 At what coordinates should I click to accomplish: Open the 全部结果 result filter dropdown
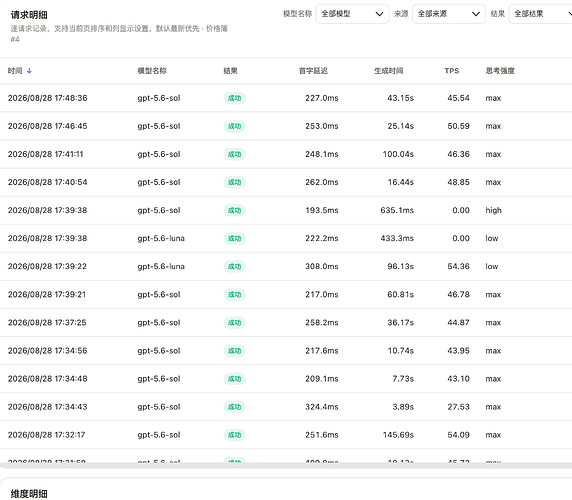click(541, 14)
